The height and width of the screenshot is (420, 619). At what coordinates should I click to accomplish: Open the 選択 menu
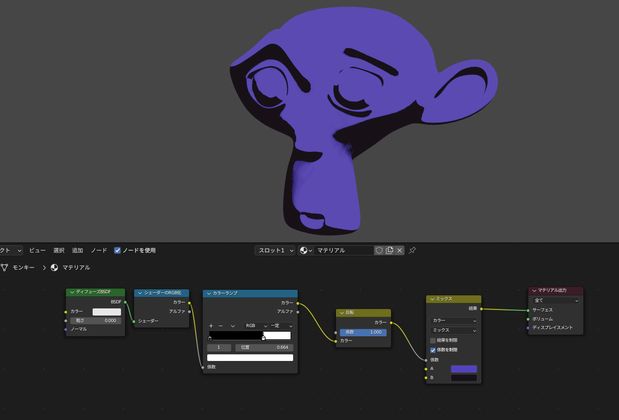[x=59, y=250]
